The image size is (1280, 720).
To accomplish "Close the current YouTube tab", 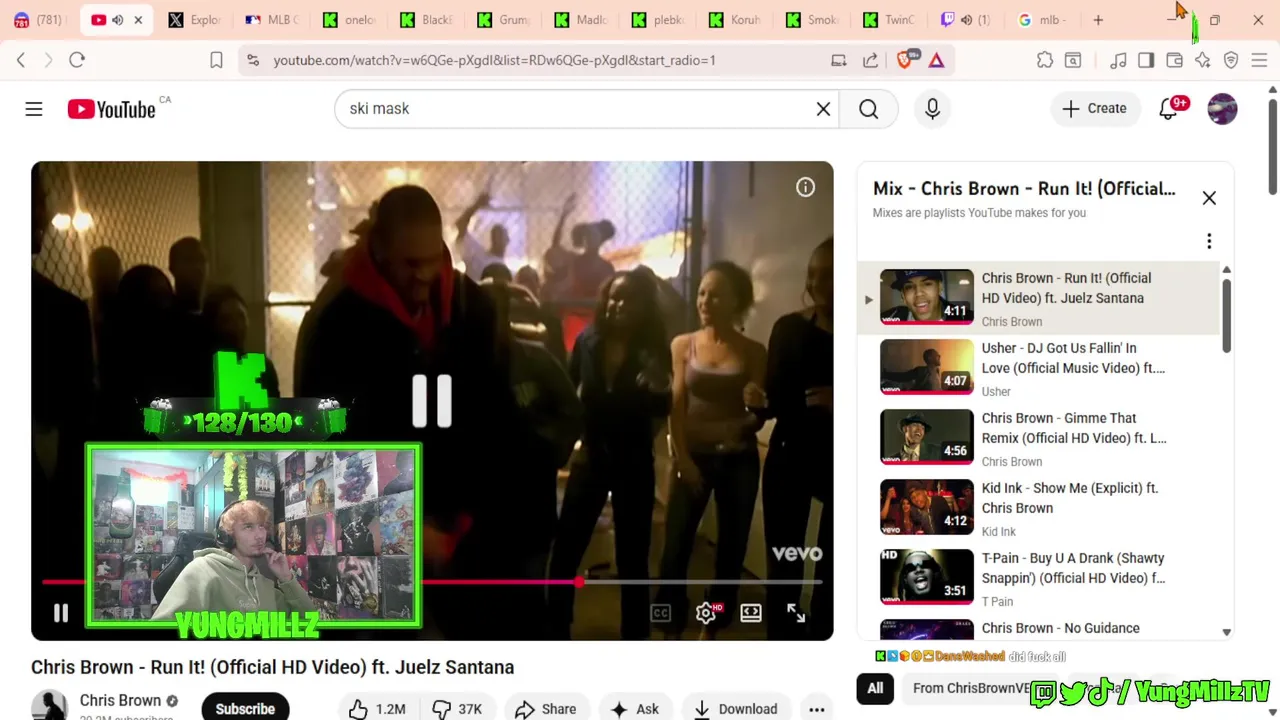I will (138, 20).
